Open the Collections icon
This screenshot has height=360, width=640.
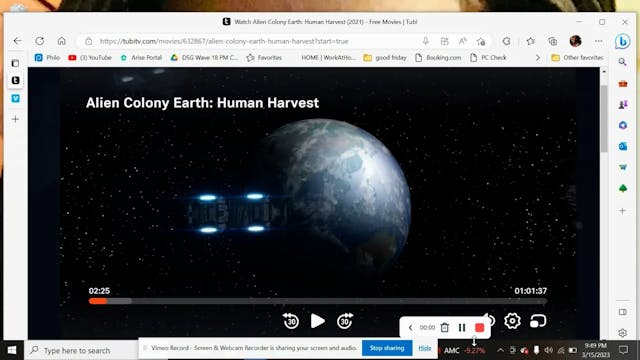click(553, 41)
